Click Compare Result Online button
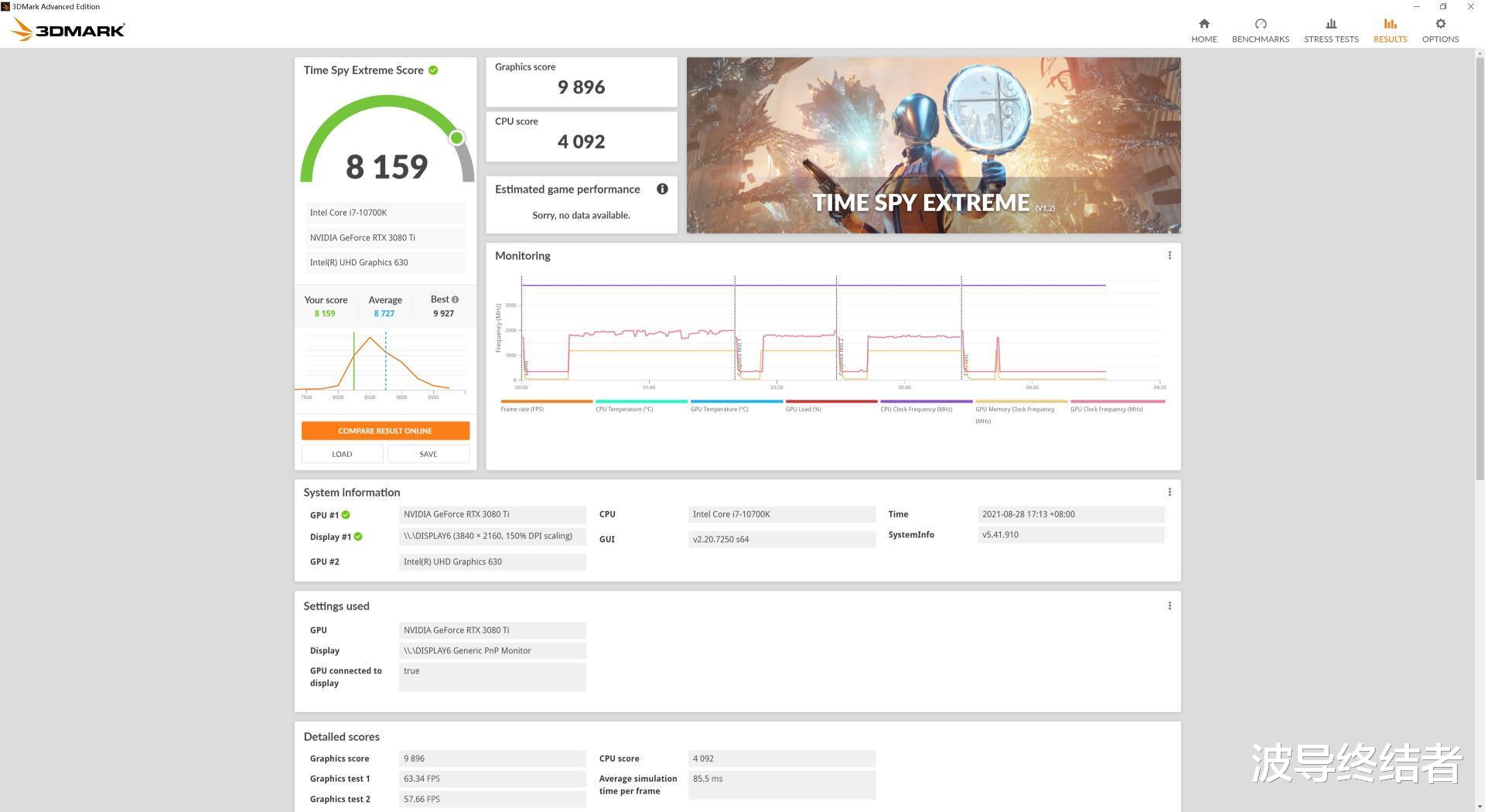 pos(385,431)
